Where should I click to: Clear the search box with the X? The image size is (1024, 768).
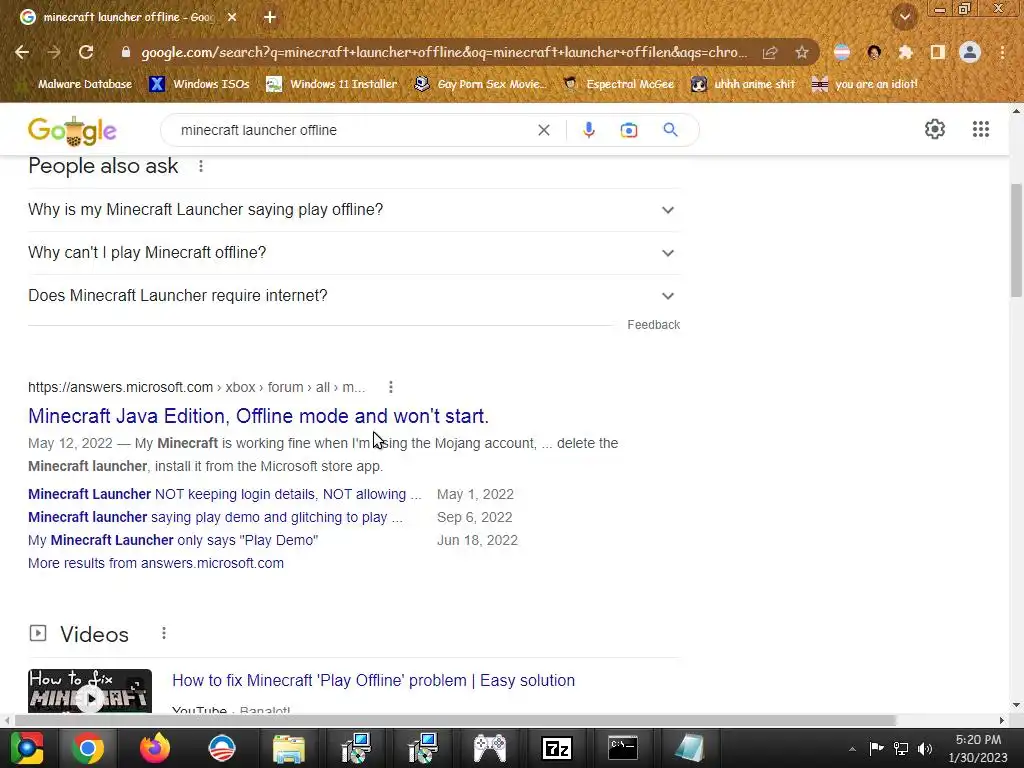coord(543,130)
